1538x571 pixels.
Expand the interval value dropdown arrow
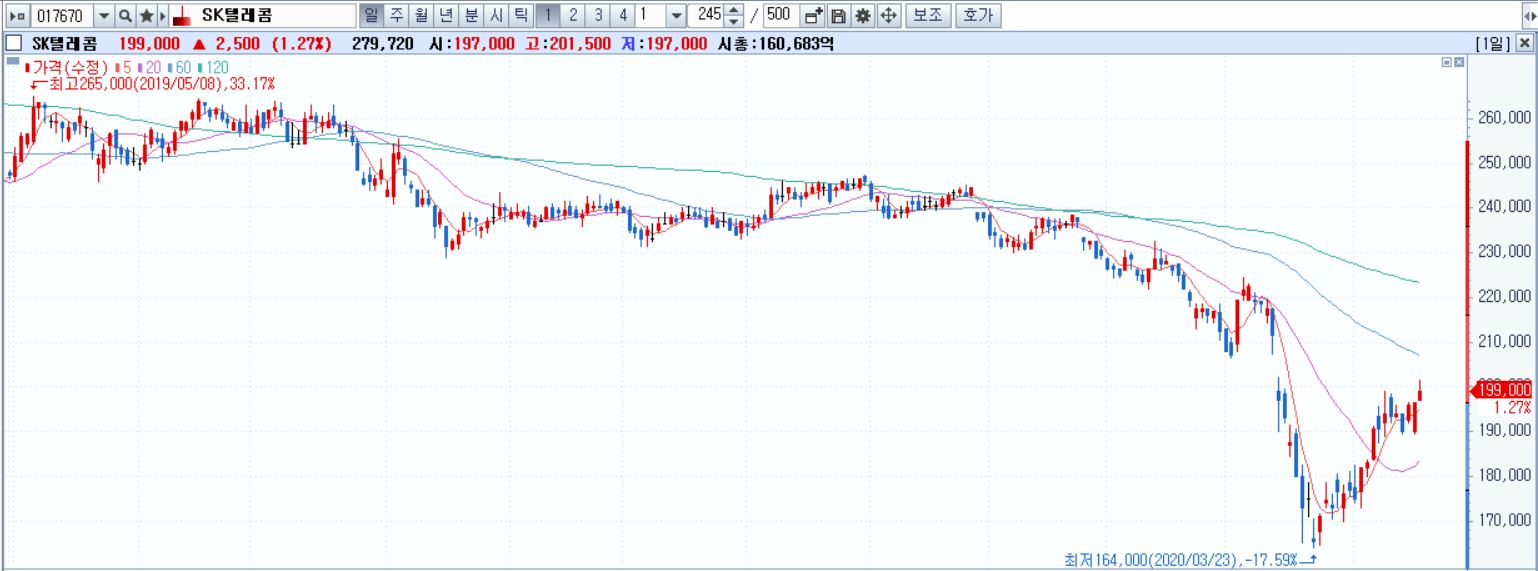tap(676, 16)
